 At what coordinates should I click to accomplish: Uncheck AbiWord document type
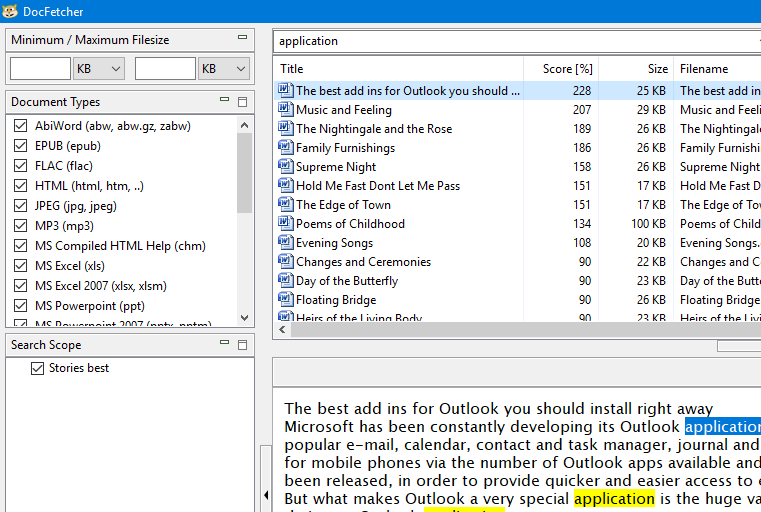click(20, 126)
